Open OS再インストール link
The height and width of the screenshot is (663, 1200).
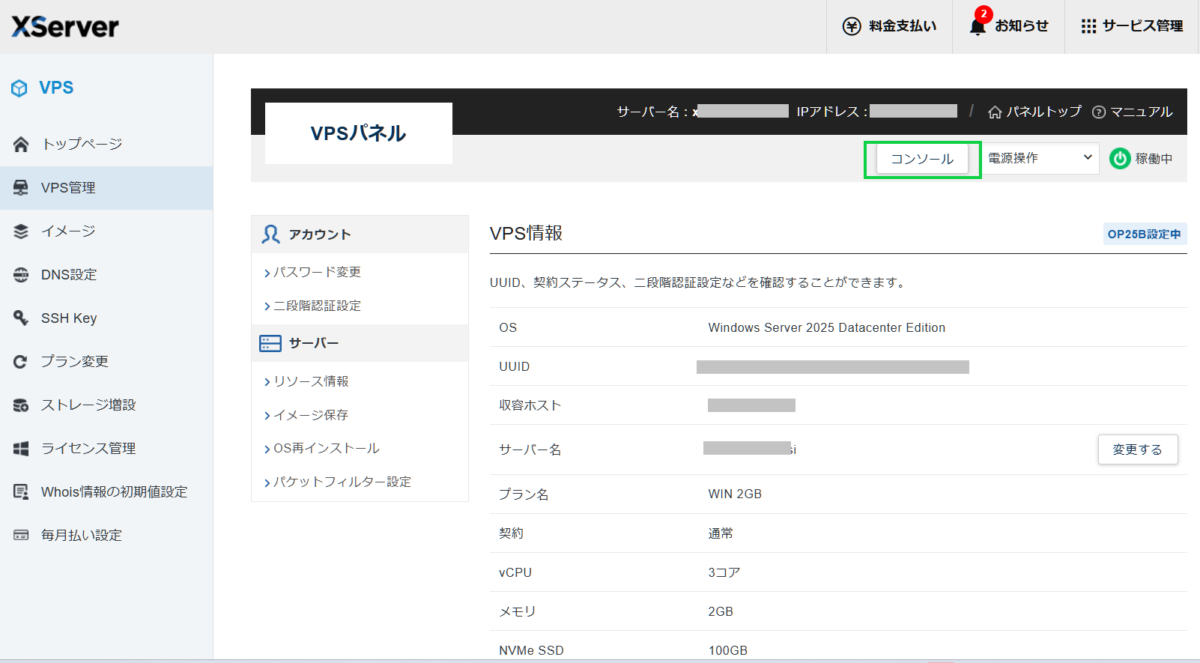326,448
